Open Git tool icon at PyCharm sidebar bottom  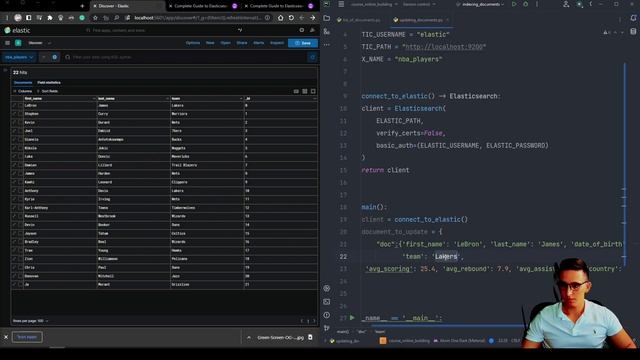[x=327, y=328]
